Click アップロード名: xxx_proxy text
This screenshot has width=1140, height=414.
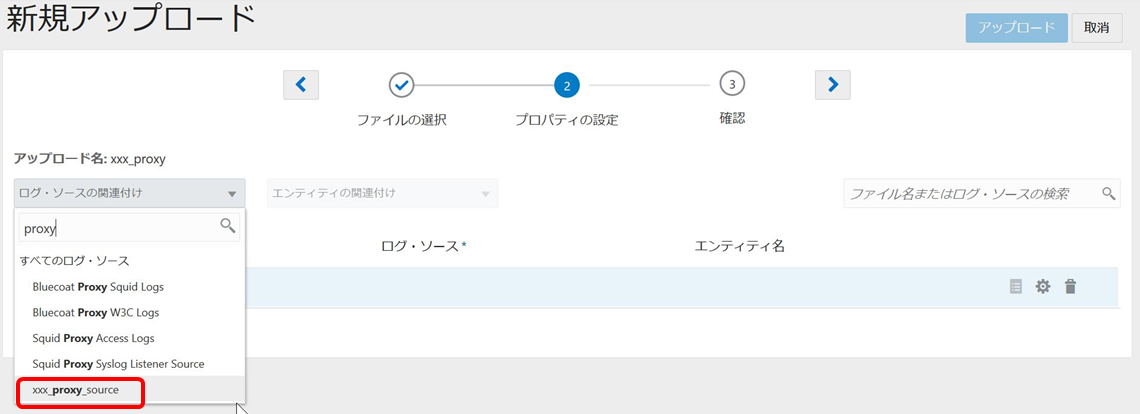coord(90,158)
